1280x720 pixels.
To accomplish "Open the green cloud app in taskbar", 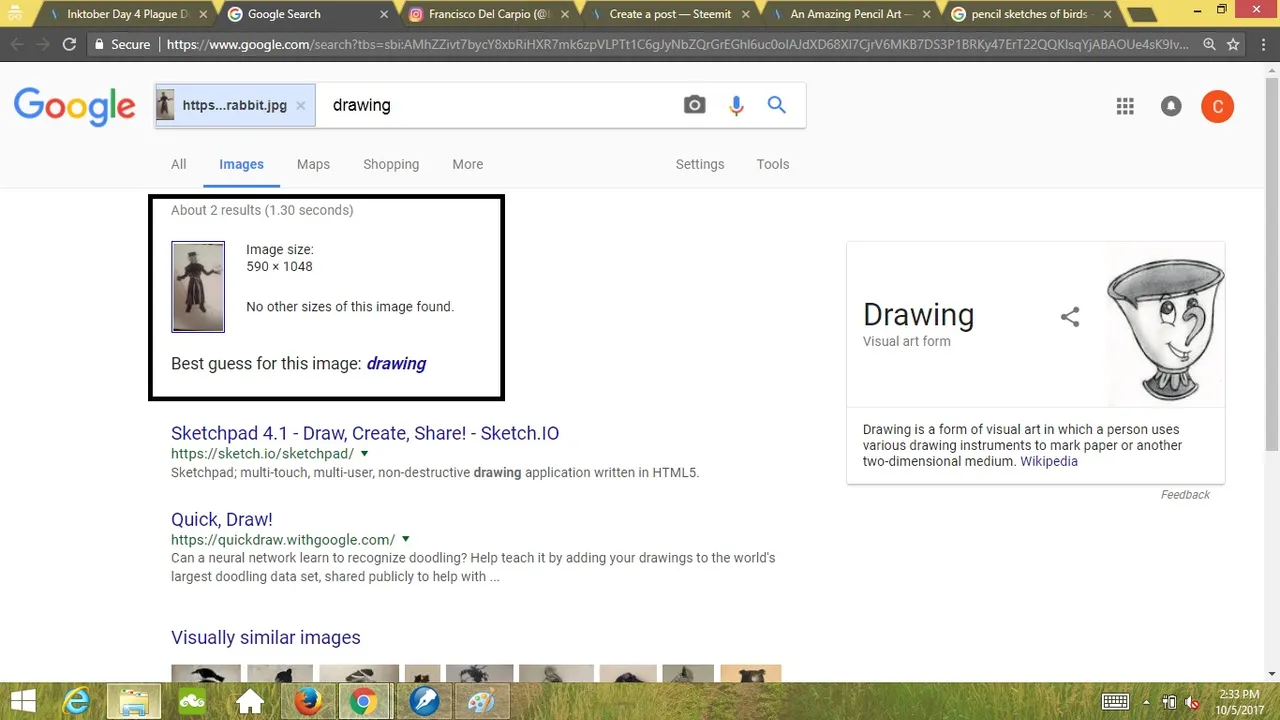I will pyautogui.click(x=192, y=701).
